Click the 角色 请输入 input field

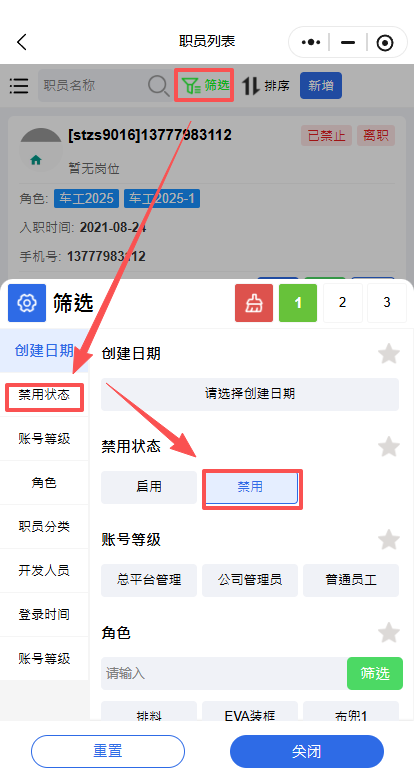point(224,674)
